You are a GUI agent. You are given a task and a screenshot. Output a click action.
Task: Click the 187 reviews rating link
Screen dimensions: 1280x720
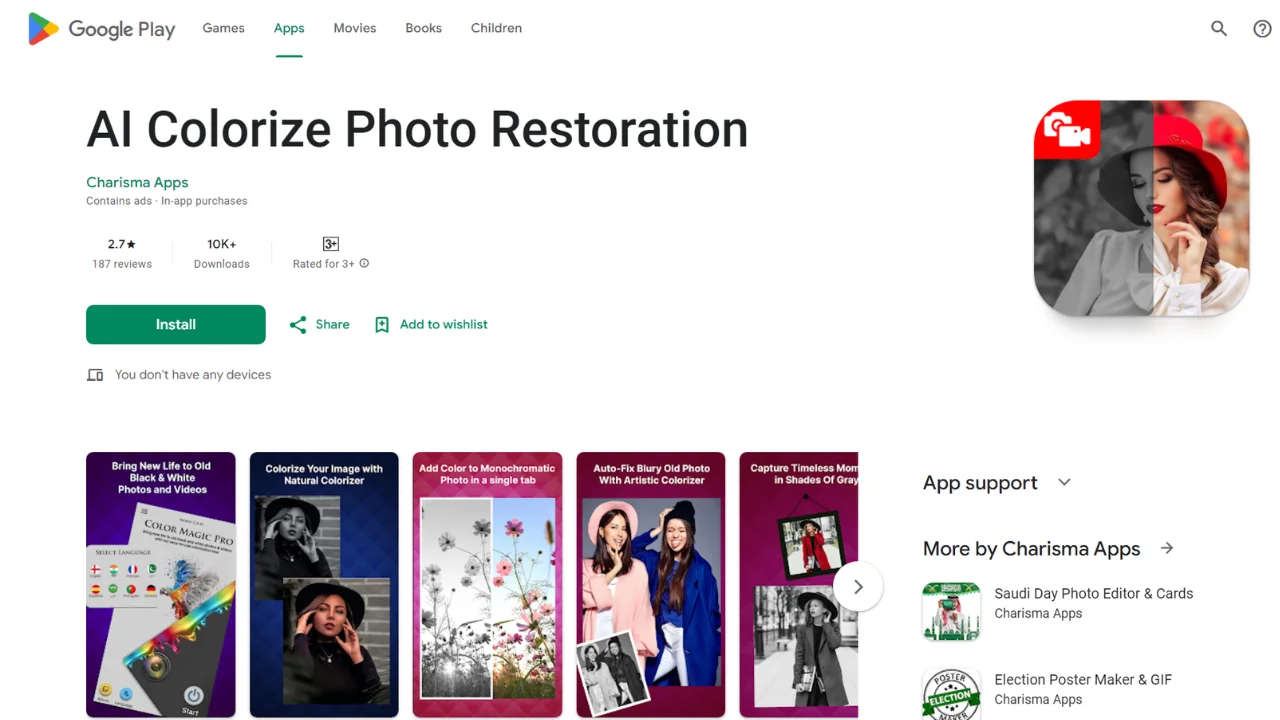[x=122, y=253]
